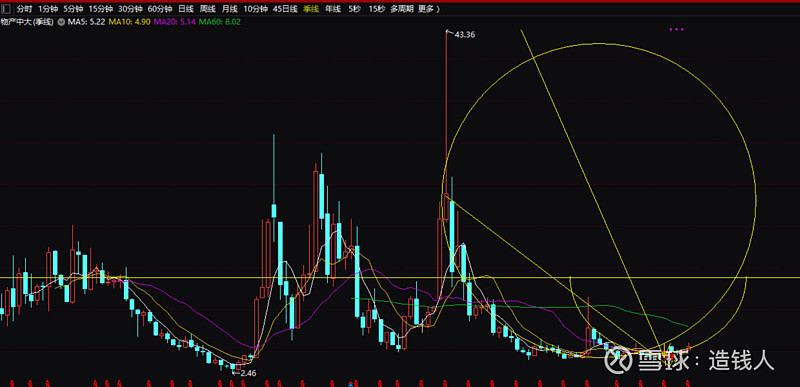
Task: Choose the 15秒 period
Action: pos(377,9)
